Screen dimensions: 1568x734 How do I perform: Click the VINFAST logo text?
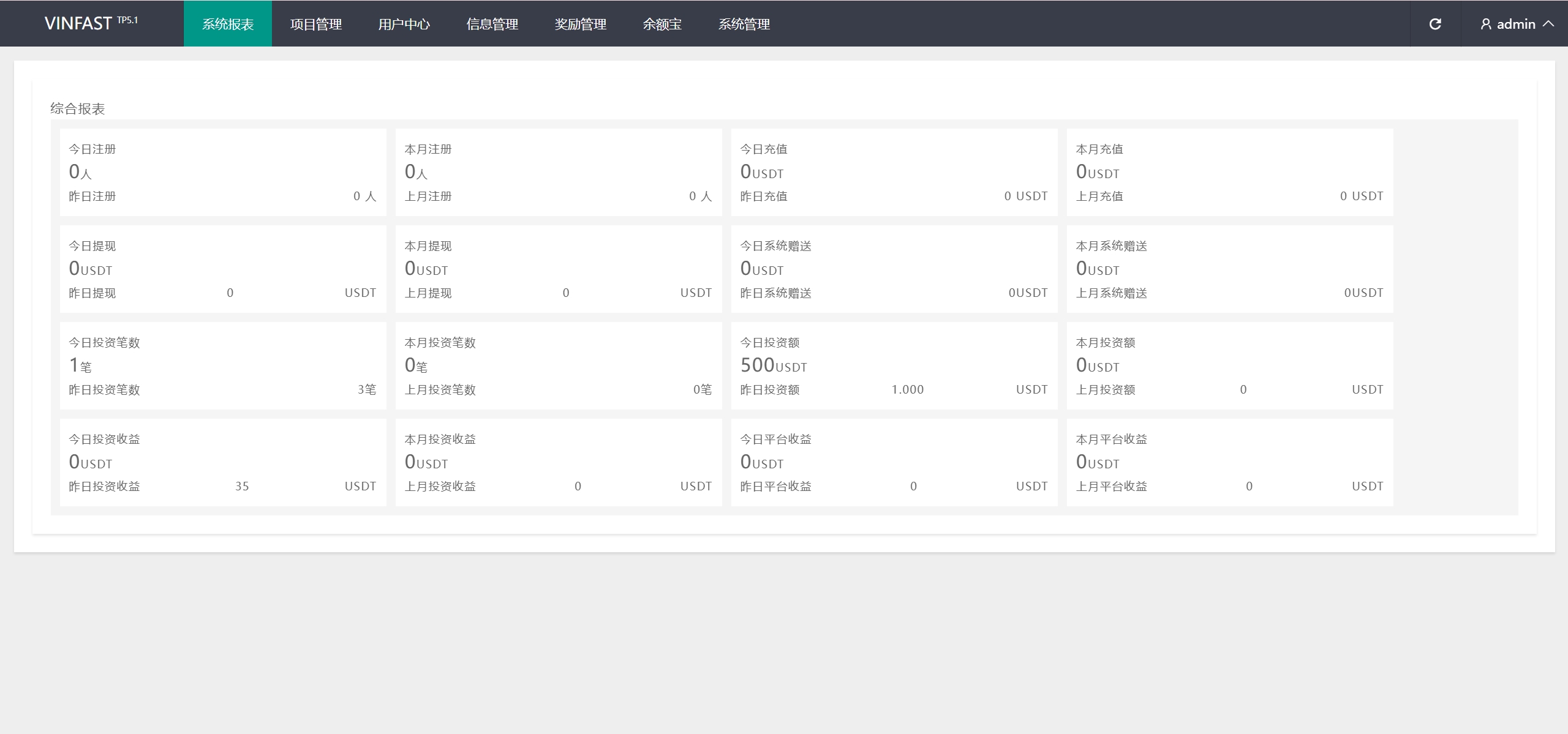78,23
